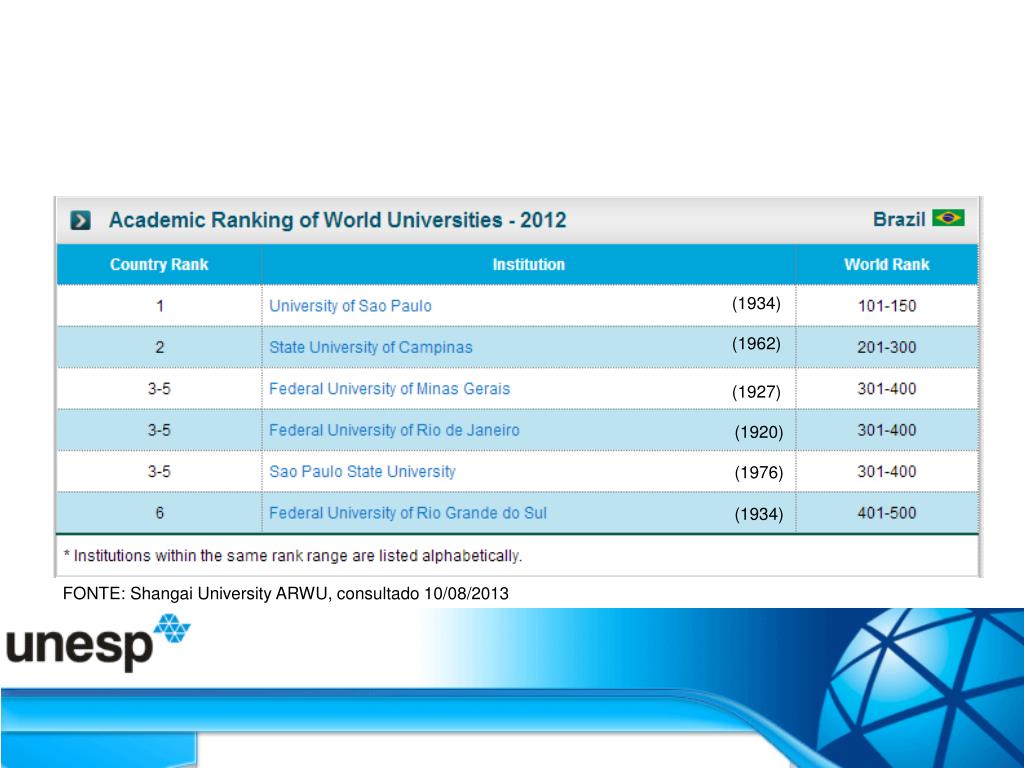This screenshot has height=768, width=1024.
Task: Open State University of Campinas link
Action: [x=370, y=347]
